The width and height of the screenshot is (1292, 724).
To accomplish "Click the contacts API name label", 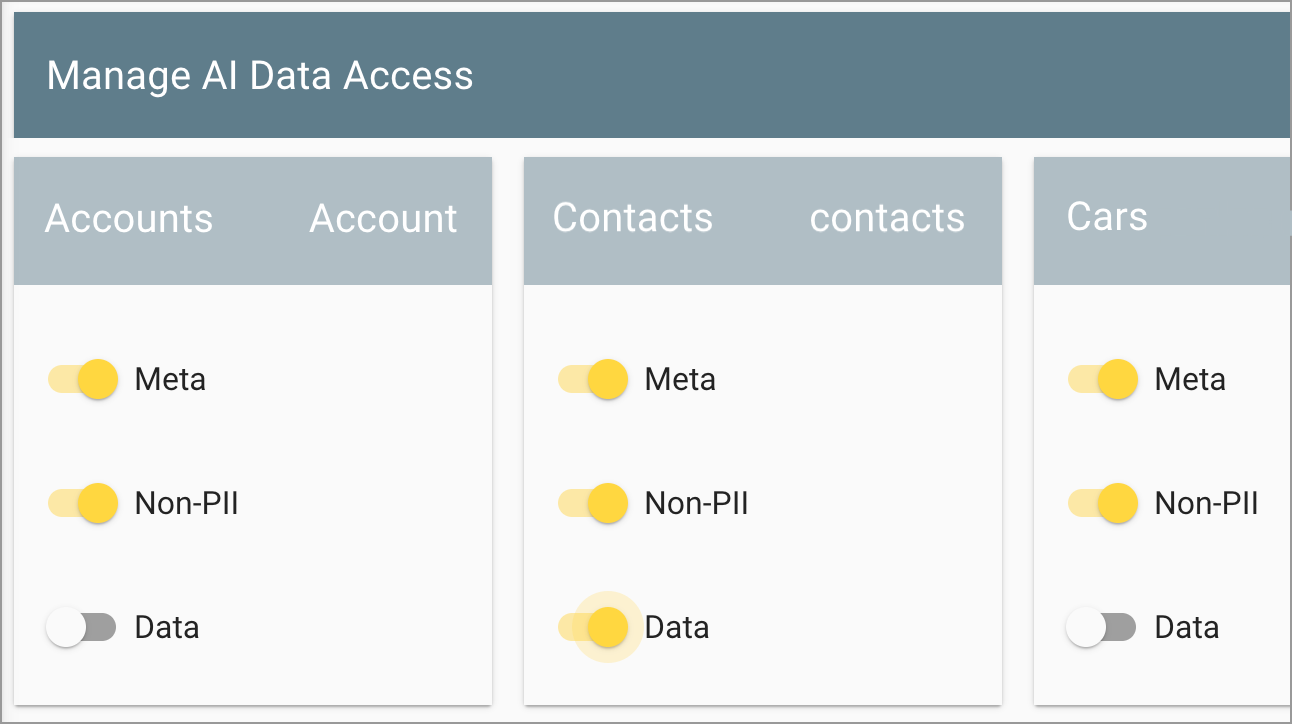I will (886, 219).
